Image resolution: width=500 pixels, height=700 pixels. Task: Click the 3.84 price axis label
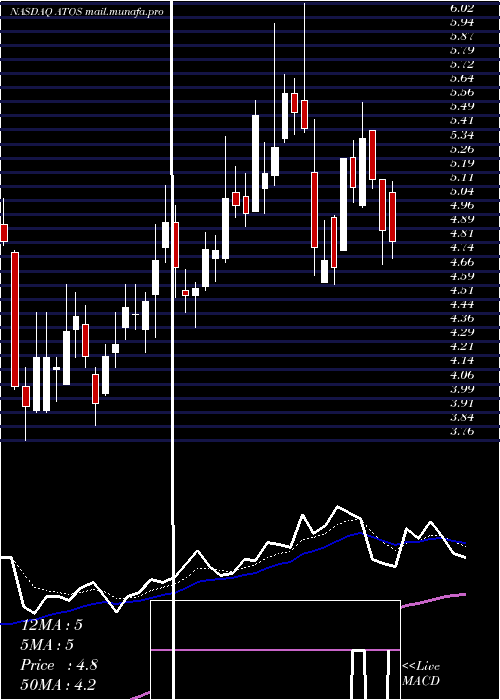click(x=462, y=417)
